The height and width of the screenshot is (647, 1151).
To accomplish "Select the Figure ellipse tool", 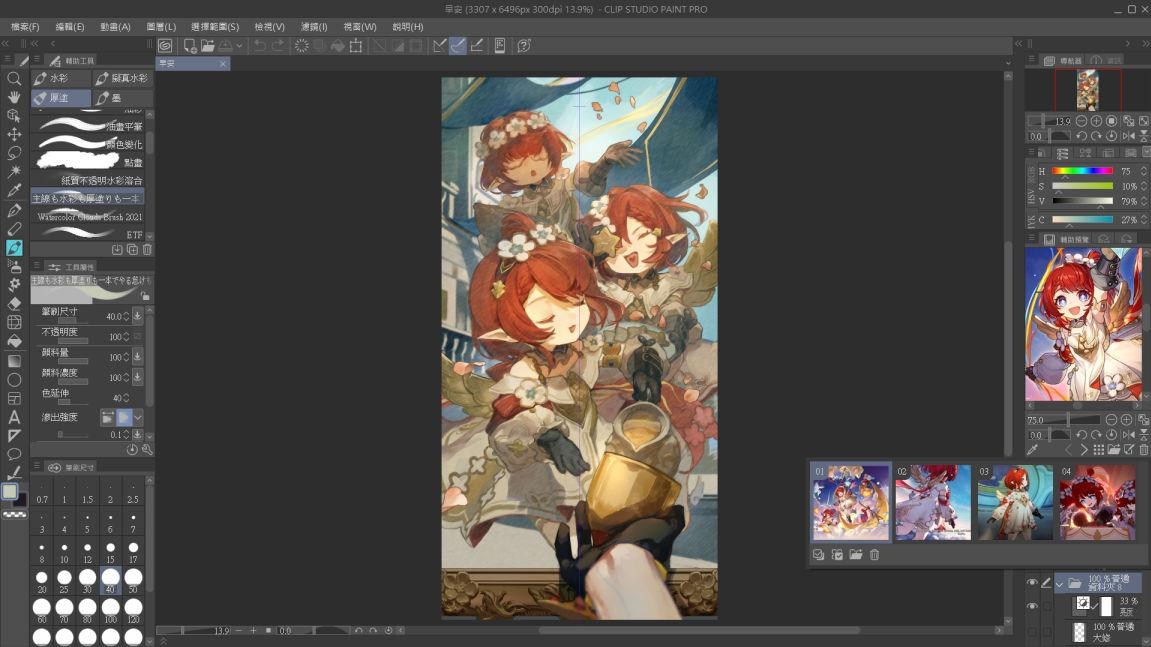I will 14,380.
